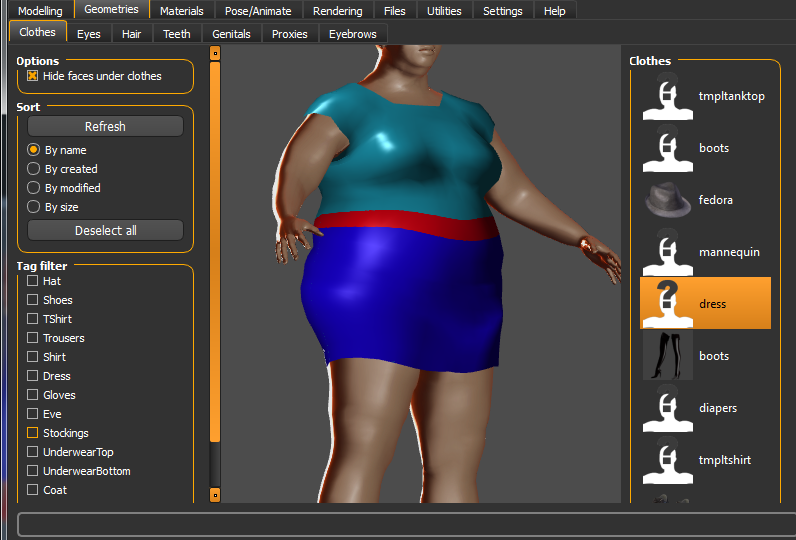Select the mannequin clothing icon

pyautogui.click(x=668, y=252)
